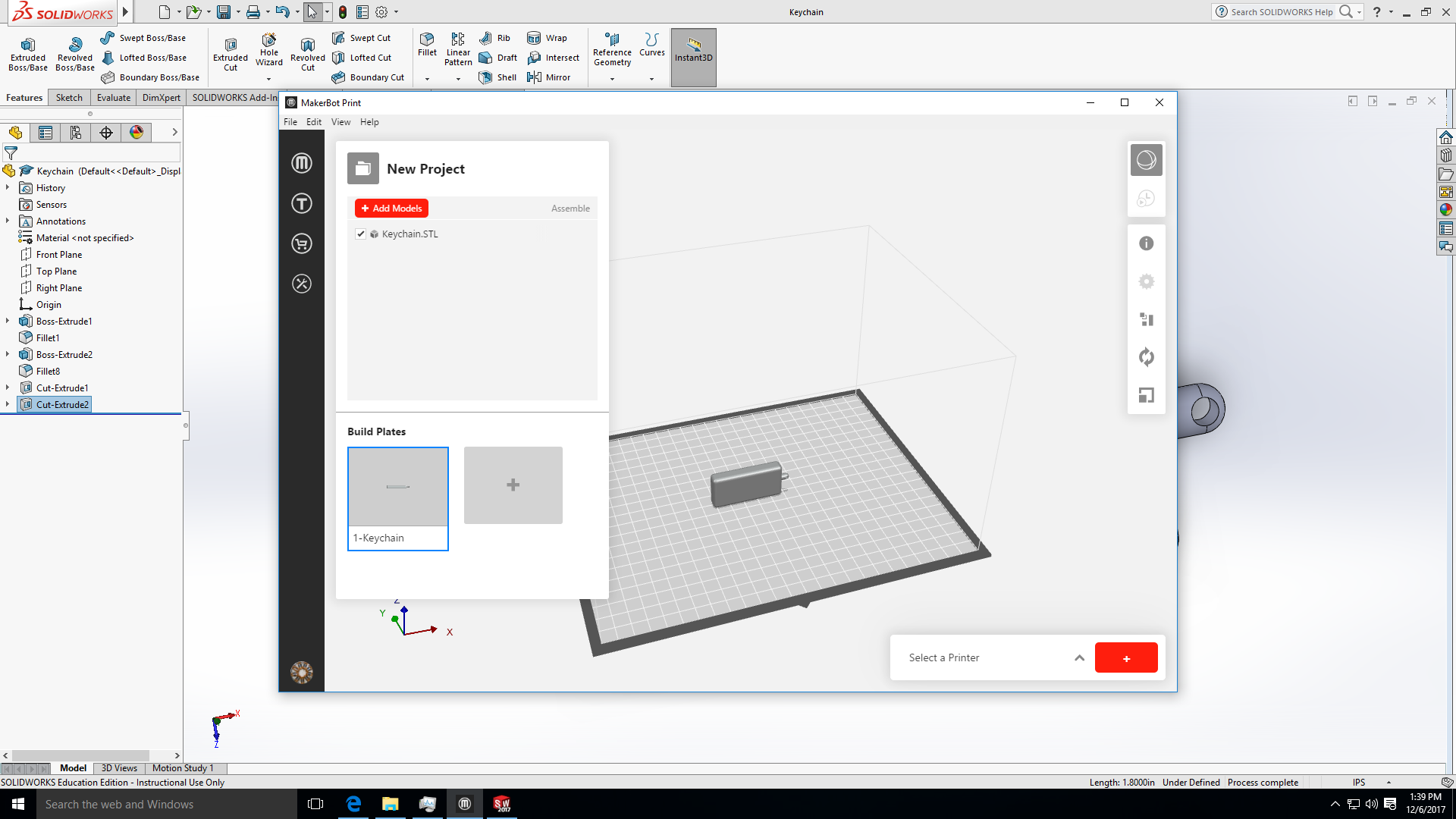Image resolution: width=1456 pixels, height=819 pixels.
Task: Select the Extruded Boss/Base tool
Action: [27, 52]
